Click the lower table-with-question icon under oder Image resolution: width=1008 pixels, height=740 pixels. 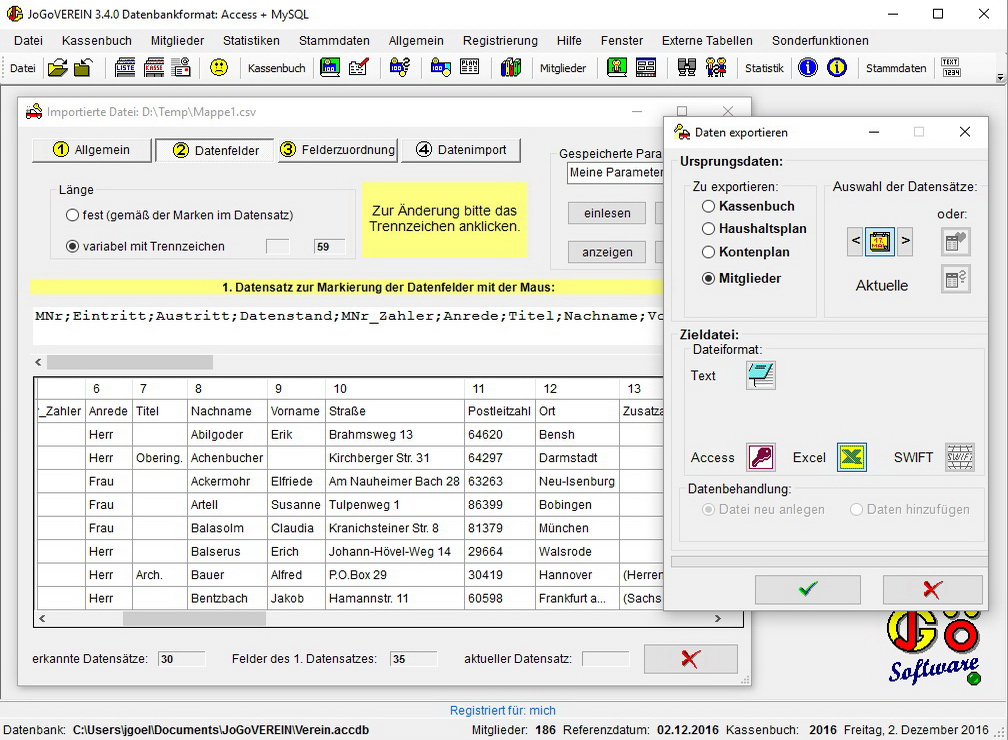956,279
